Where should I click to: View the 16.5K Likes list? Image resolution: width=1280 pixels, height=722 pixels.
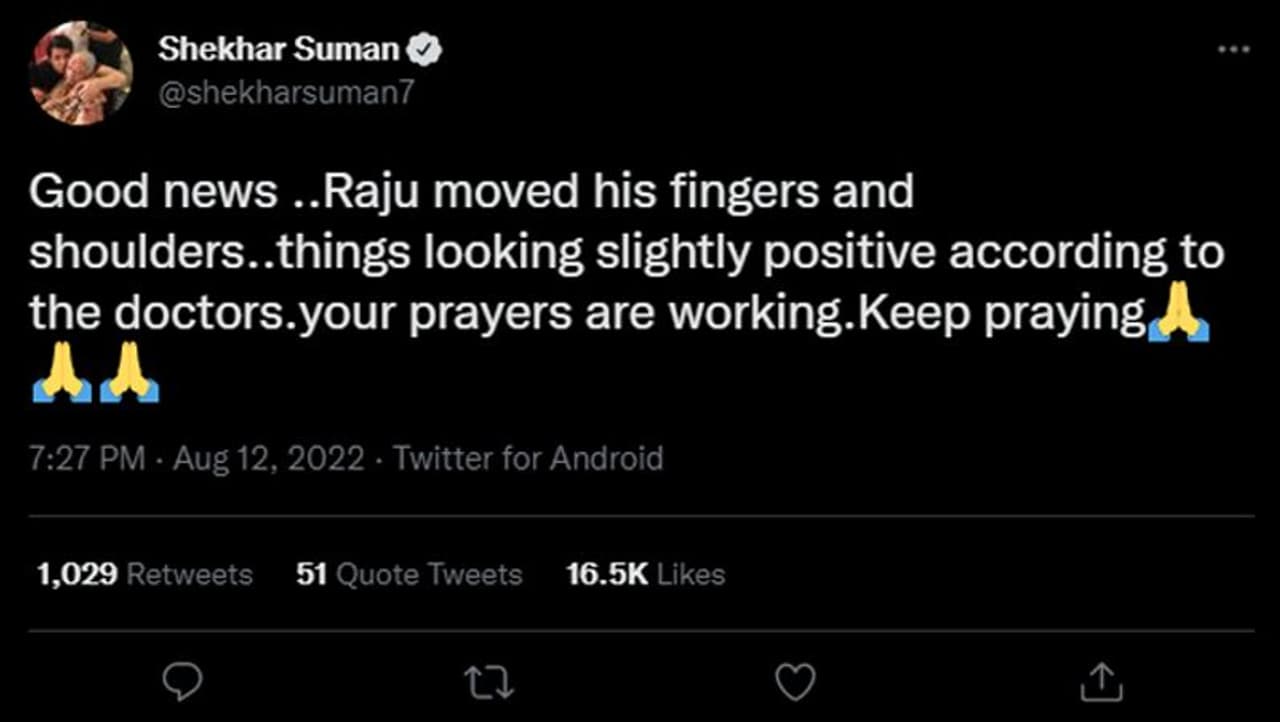click(645, 574)
